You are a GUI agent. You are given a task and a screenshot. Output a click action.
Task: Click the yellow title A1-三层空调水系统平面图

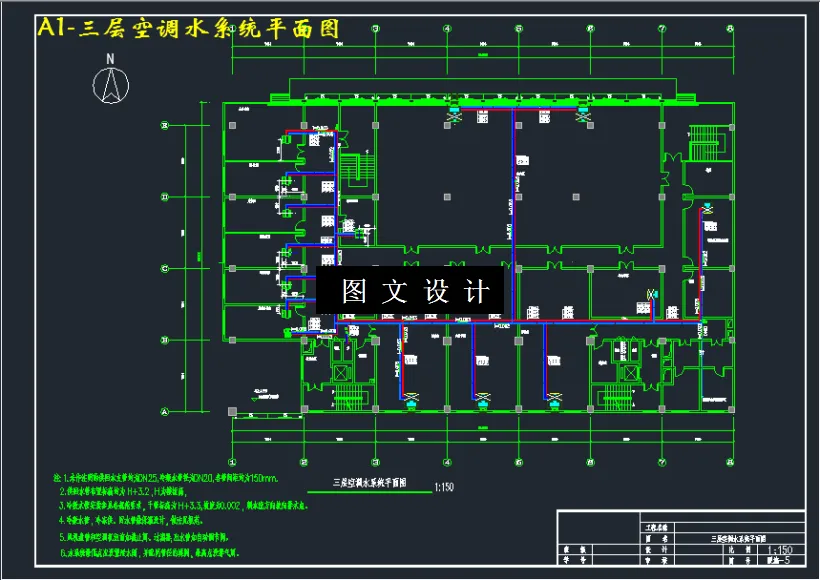(188, 28)
